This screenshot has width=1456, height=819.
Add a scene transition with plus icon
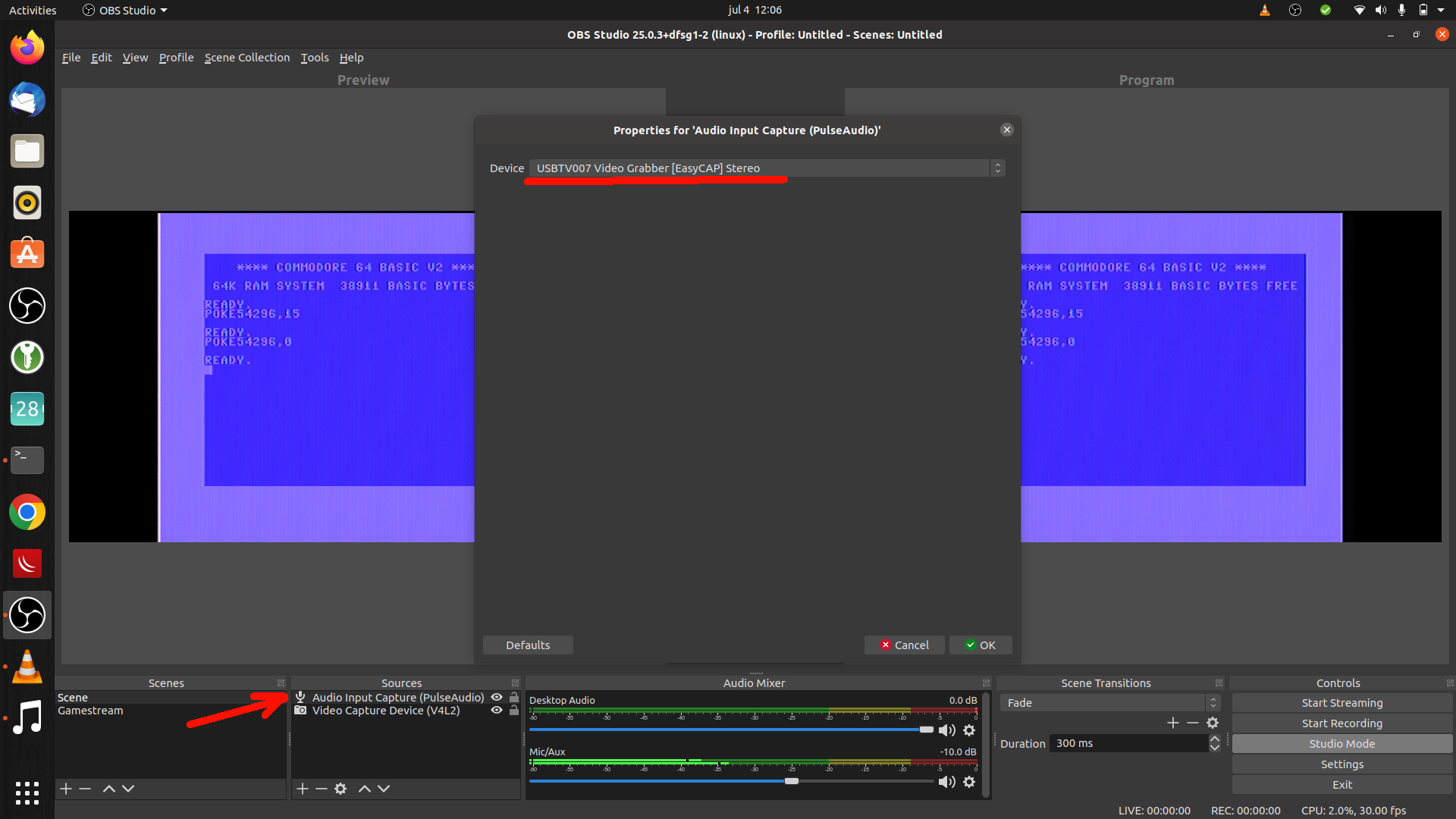tap(1173, 723)
